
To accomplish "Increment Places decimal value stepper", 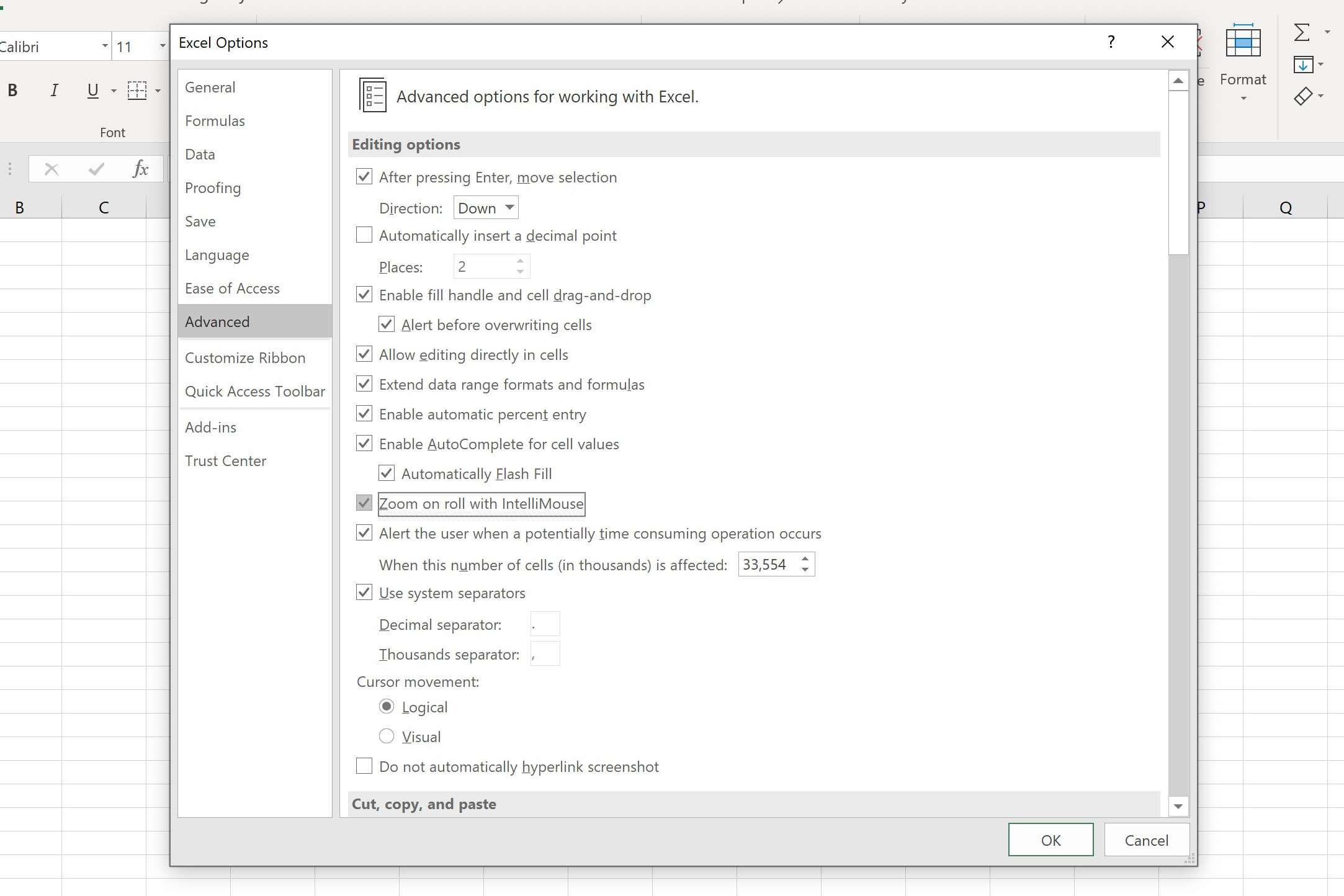I will click(520, 261).
